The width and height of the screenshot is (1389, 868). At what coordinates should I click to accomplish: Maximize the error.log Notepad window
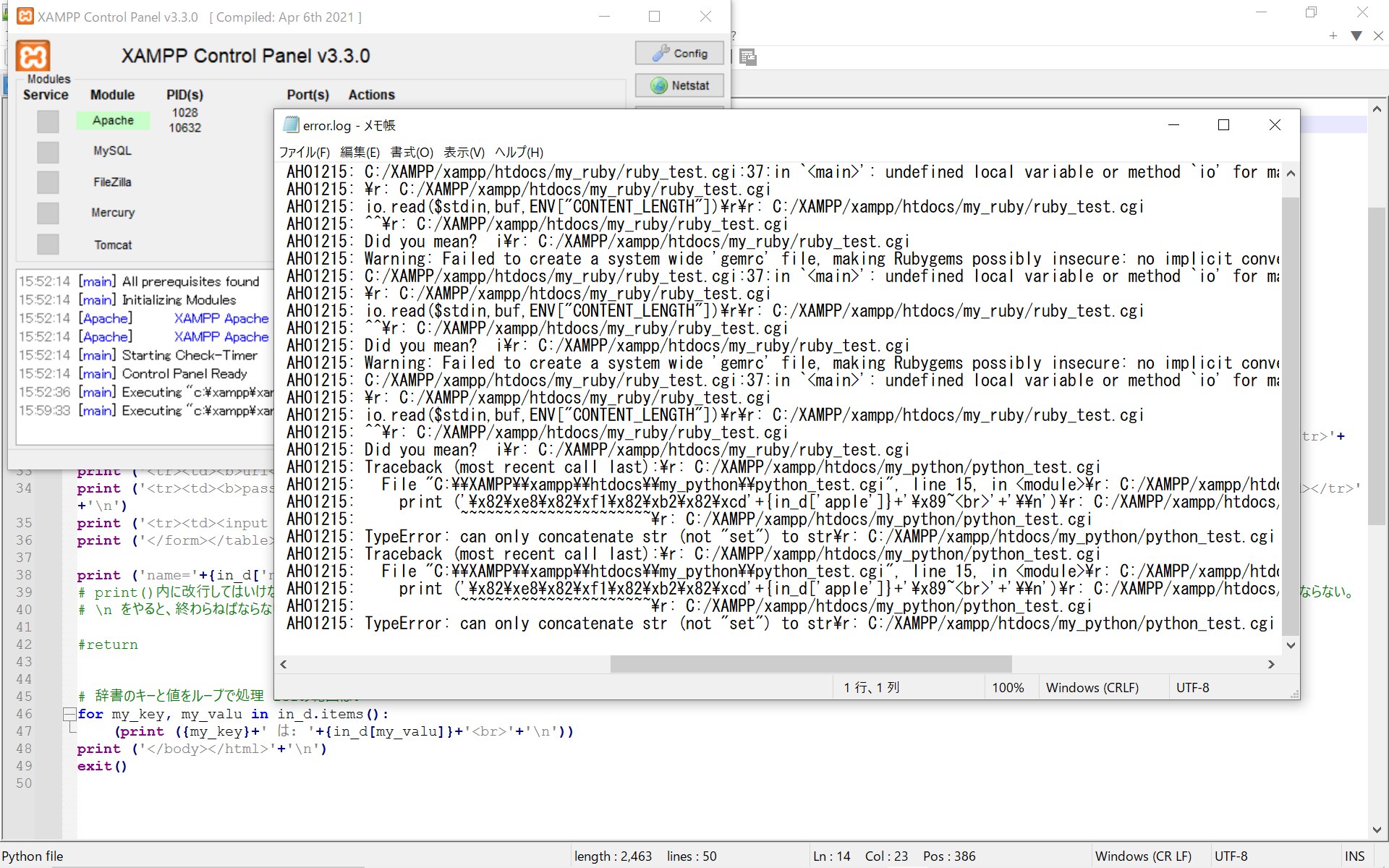coord(1224,125)
